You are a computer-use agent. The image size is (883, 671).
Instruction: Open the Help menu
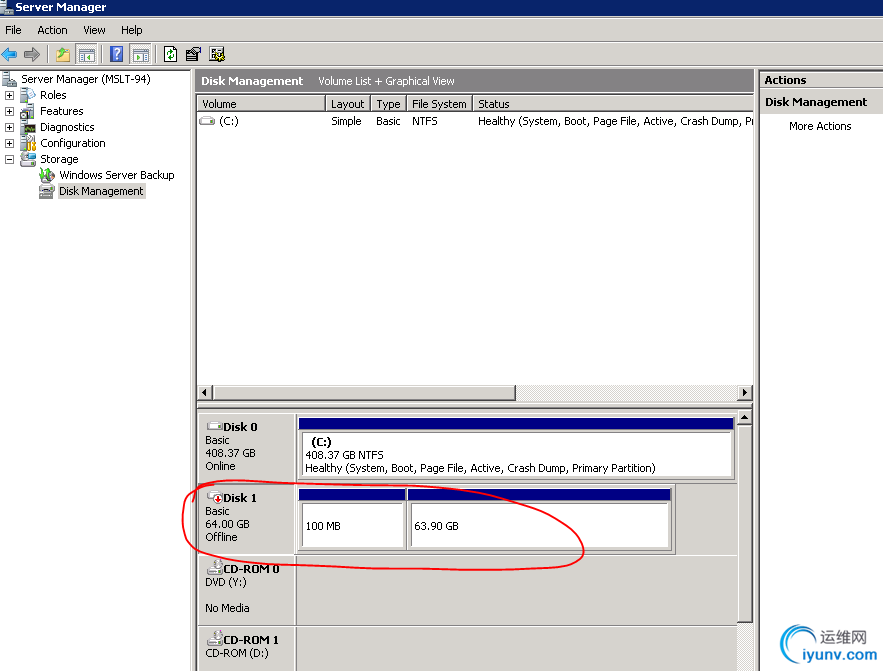(x=132, y=30)
